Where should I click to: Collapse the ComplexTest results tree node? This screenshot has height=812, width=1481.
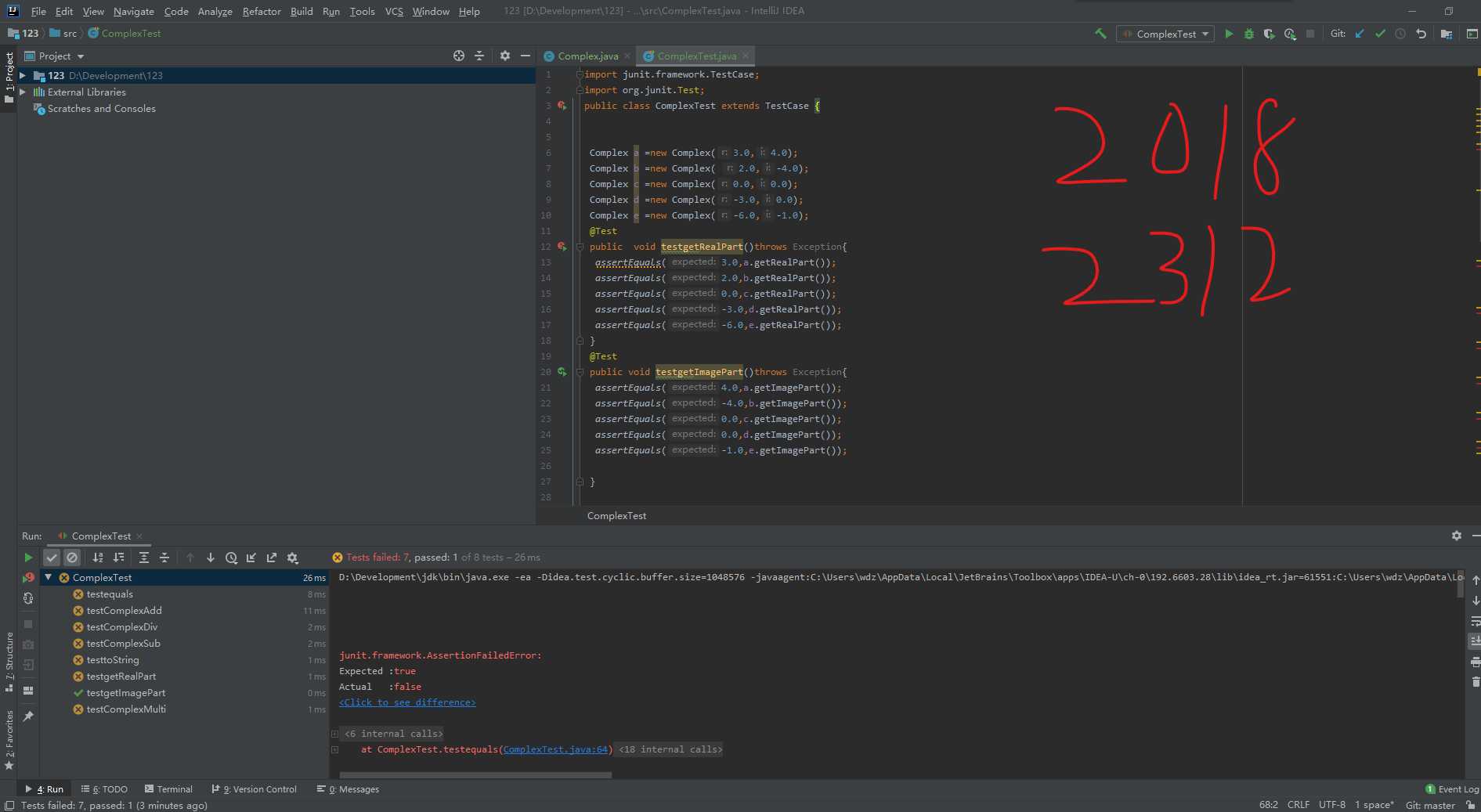49,577
